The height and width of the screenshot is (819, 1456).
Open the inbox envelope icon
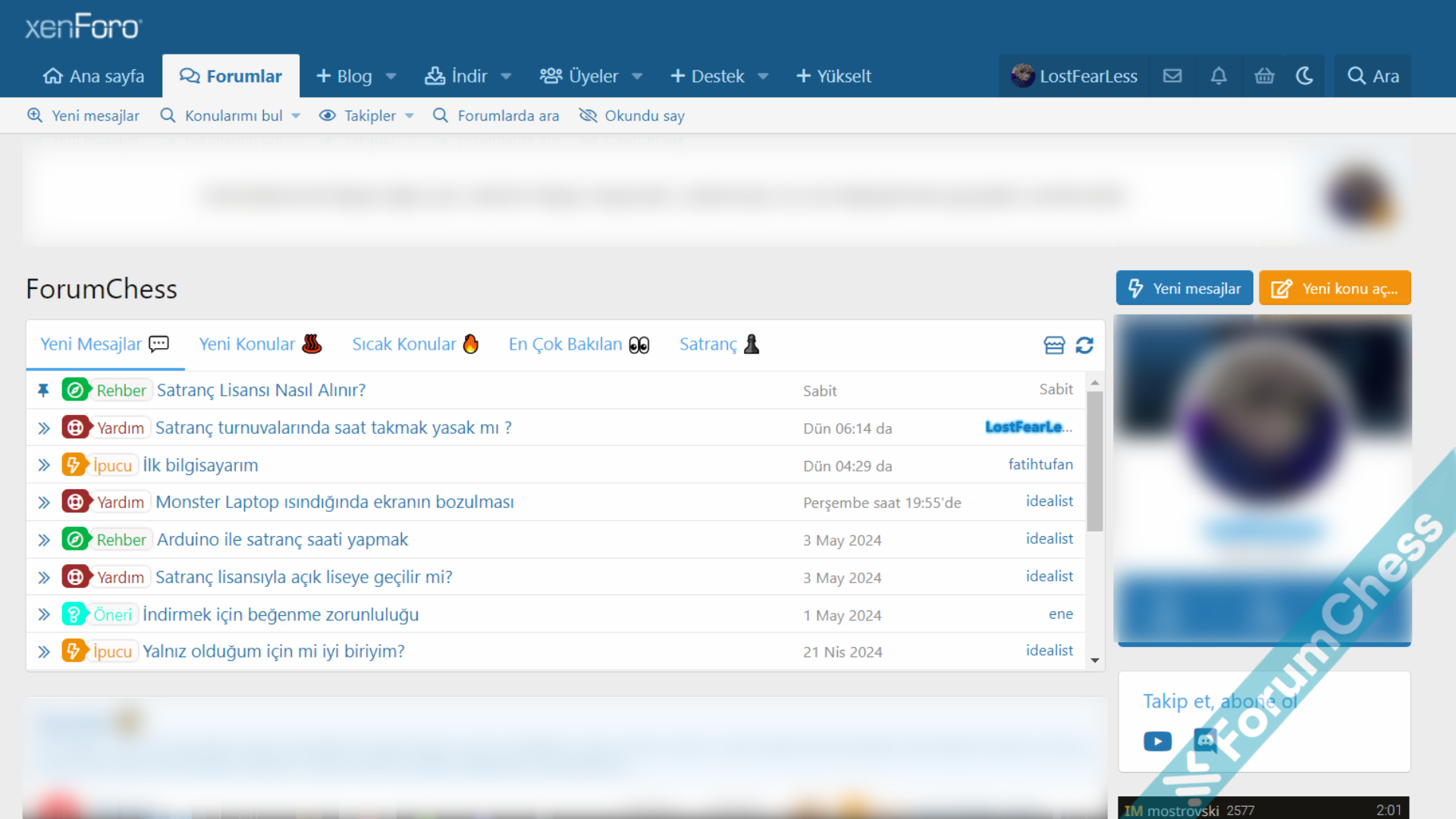(1172, 76)
